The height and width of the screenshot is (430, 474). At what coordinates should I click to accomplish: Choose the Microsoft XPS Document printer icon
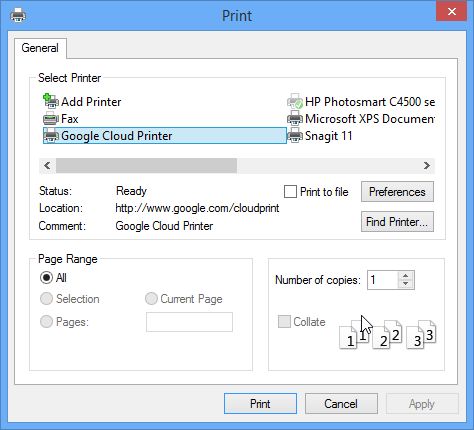click(295, 119)
